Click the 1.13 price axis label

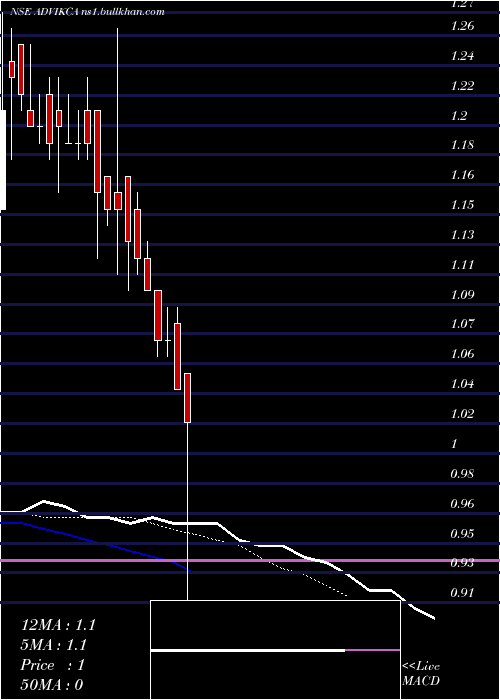[x=462, y=235]
